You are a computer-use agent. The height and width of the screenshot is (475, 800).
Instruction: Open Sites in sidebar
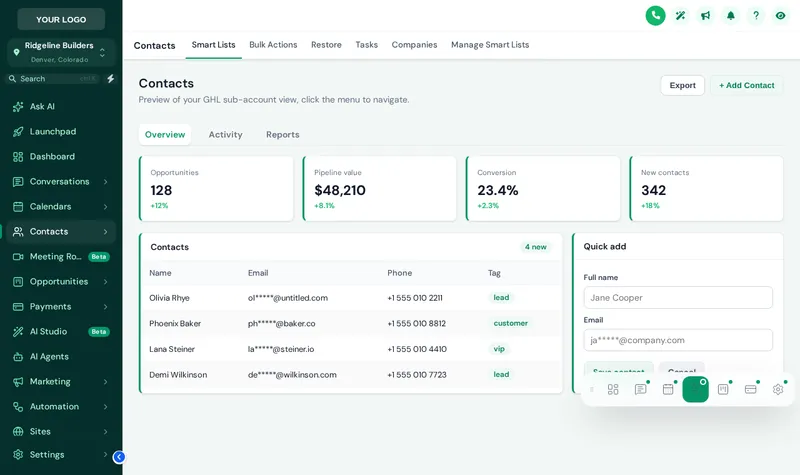click(60, 431)
